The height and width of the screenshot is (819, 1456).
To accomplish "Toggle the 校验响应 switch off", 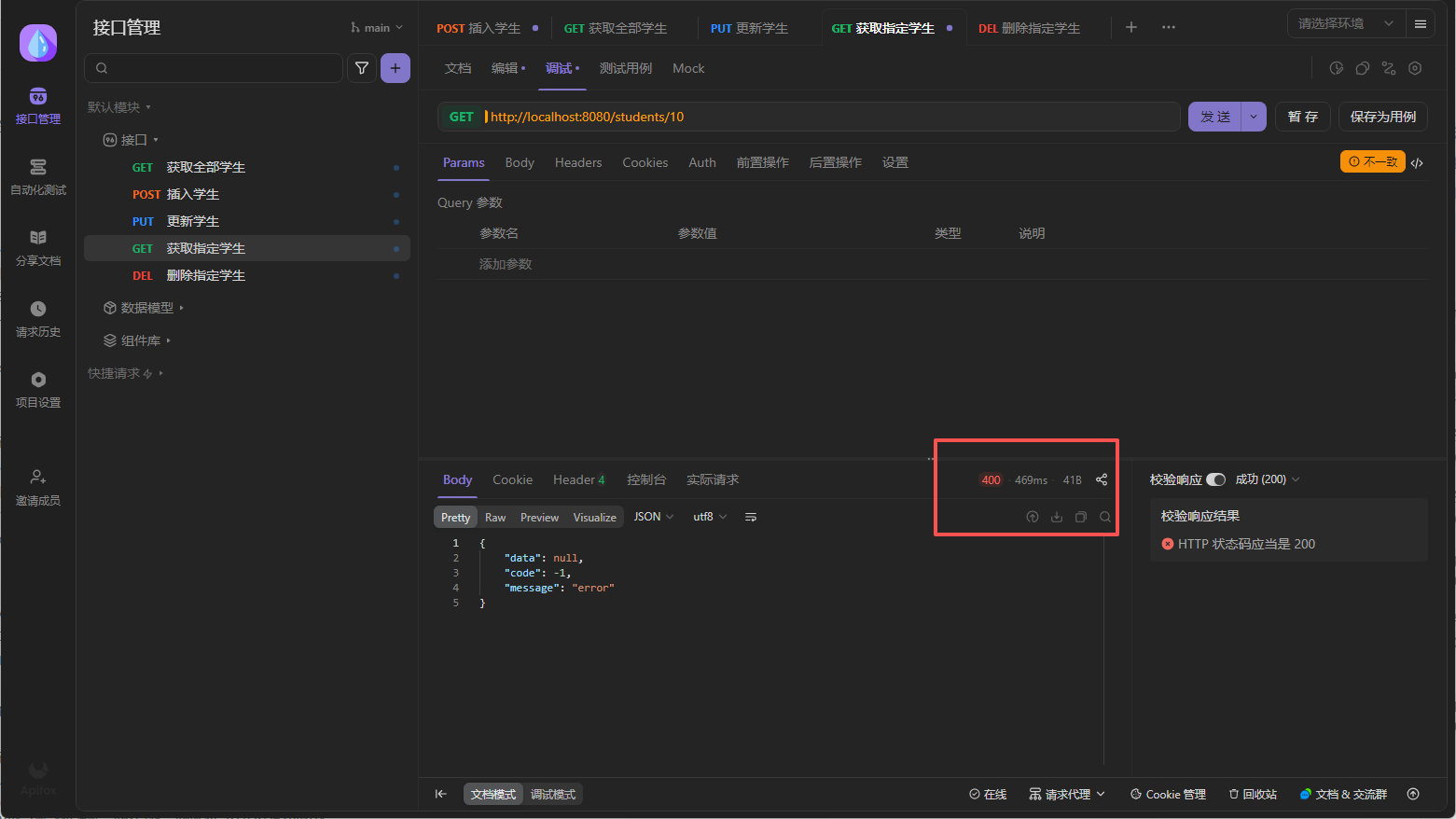I will [x=1215, y=479].
